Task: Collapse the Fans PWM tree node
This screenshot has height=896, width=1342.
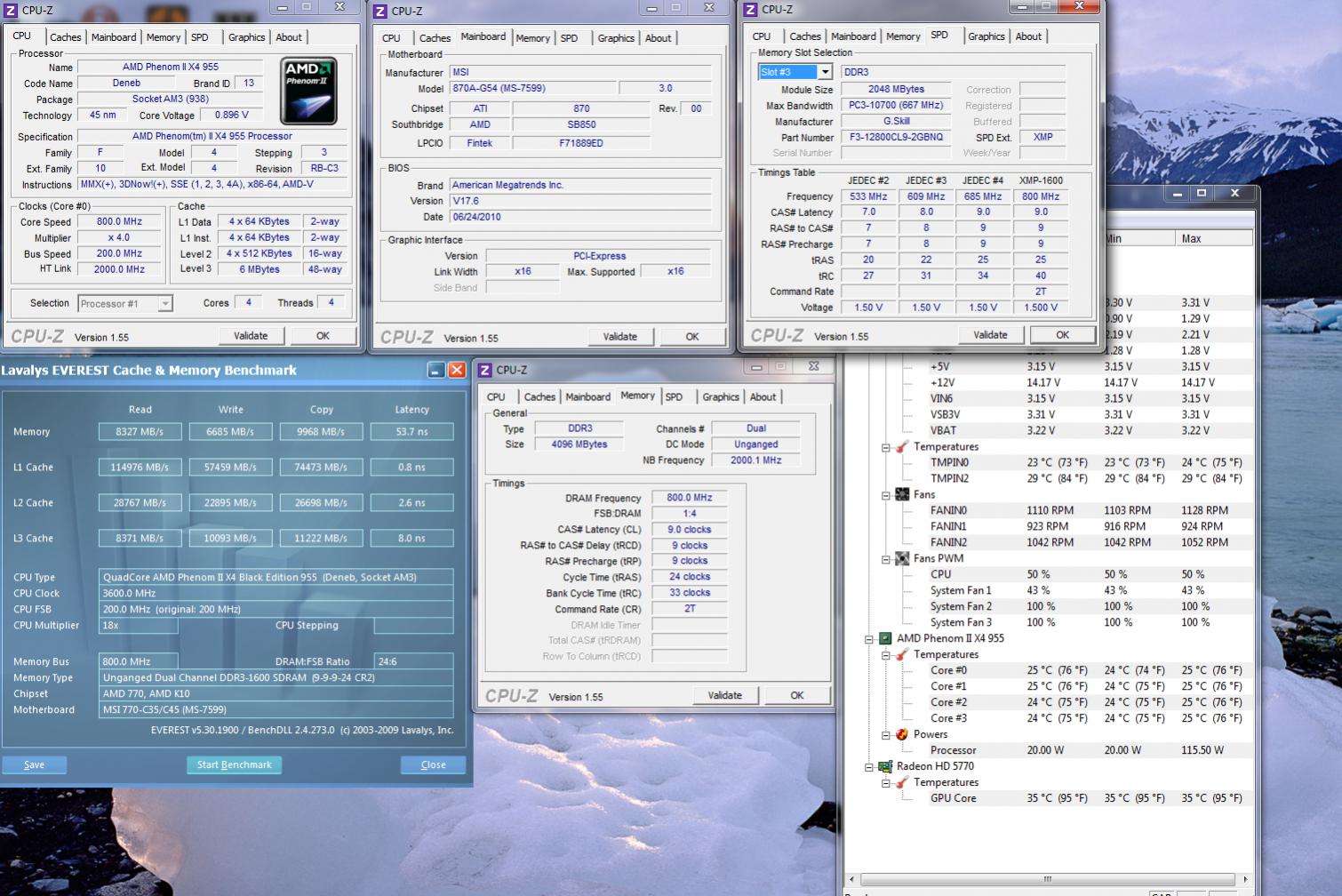Action: pos(886,559)
